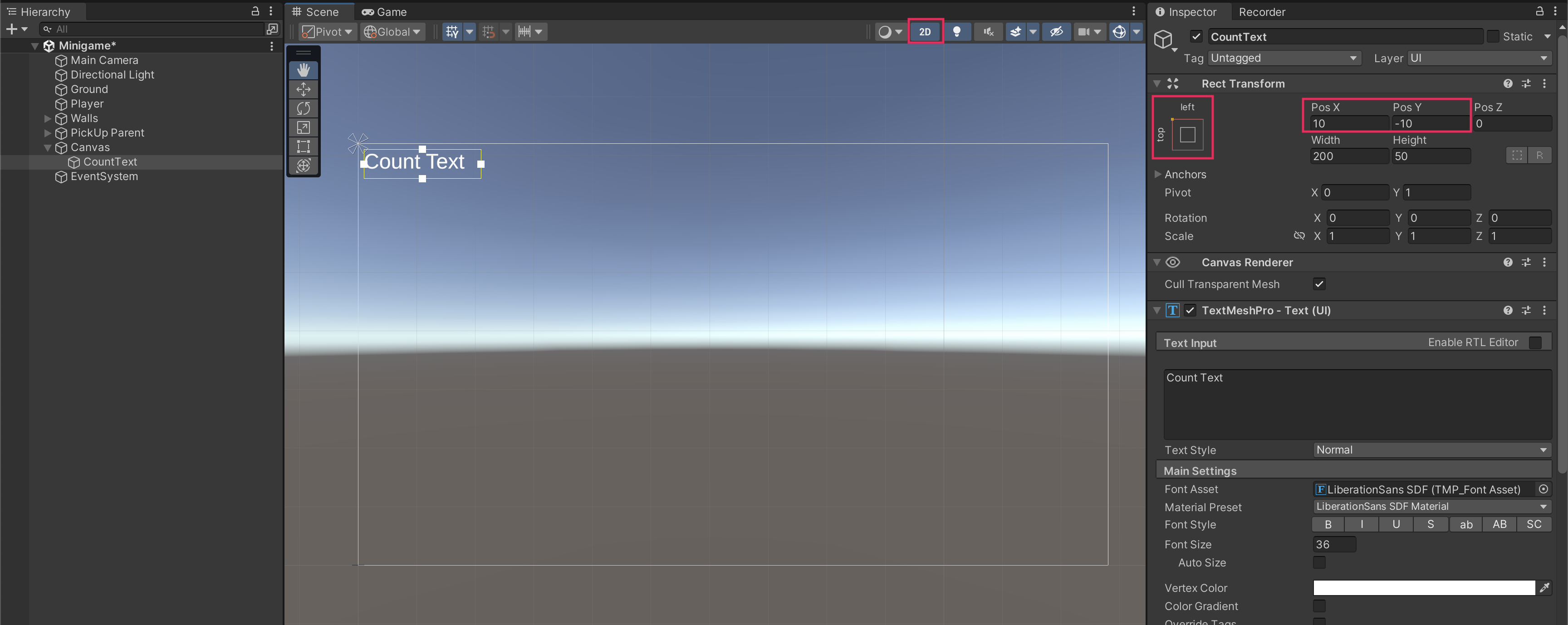1568x625 pixels.
Task: Select the Rotate tool
Action: click(x=303, y=108)
